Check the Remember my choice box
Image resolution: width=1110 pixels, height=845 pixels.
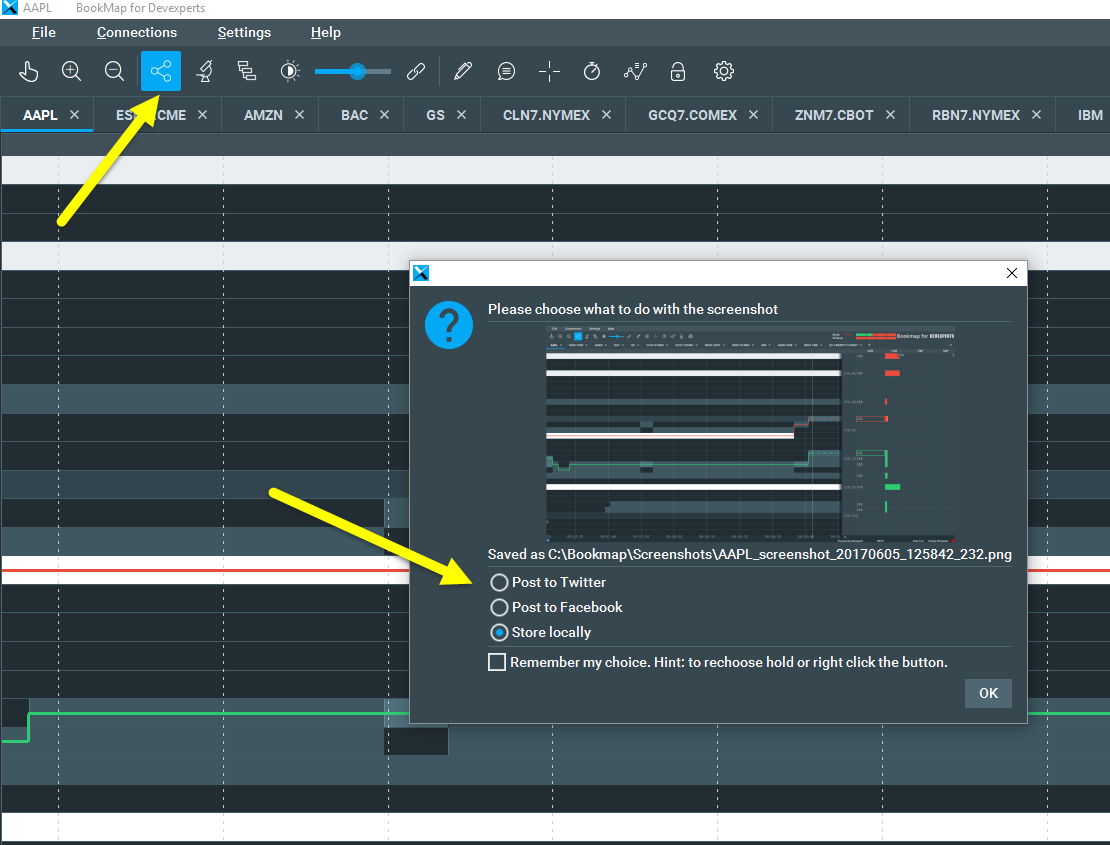pyautogui.click(x=497, y=662)
